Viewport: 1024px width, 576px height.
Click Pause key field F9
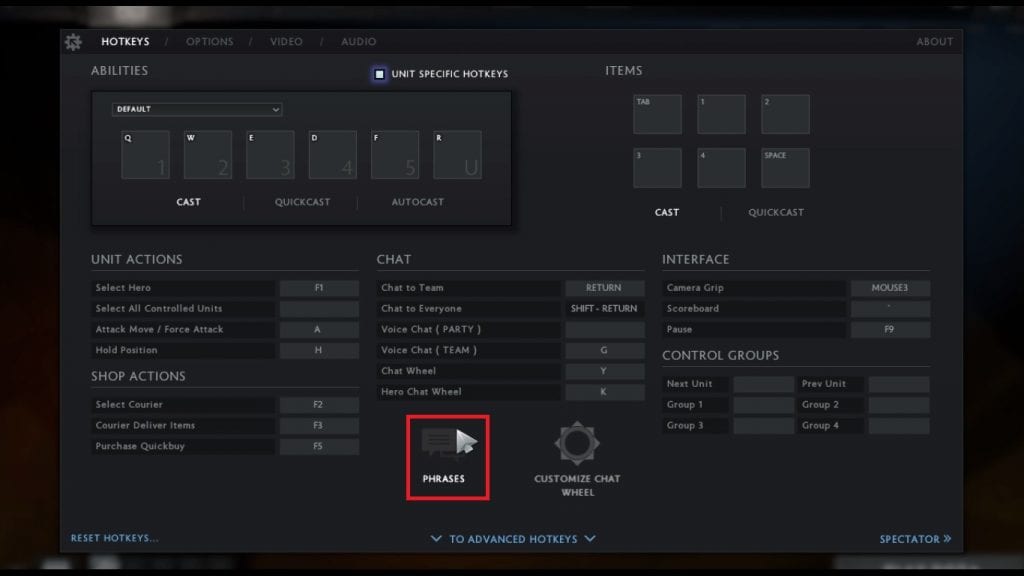click(890, 330)
